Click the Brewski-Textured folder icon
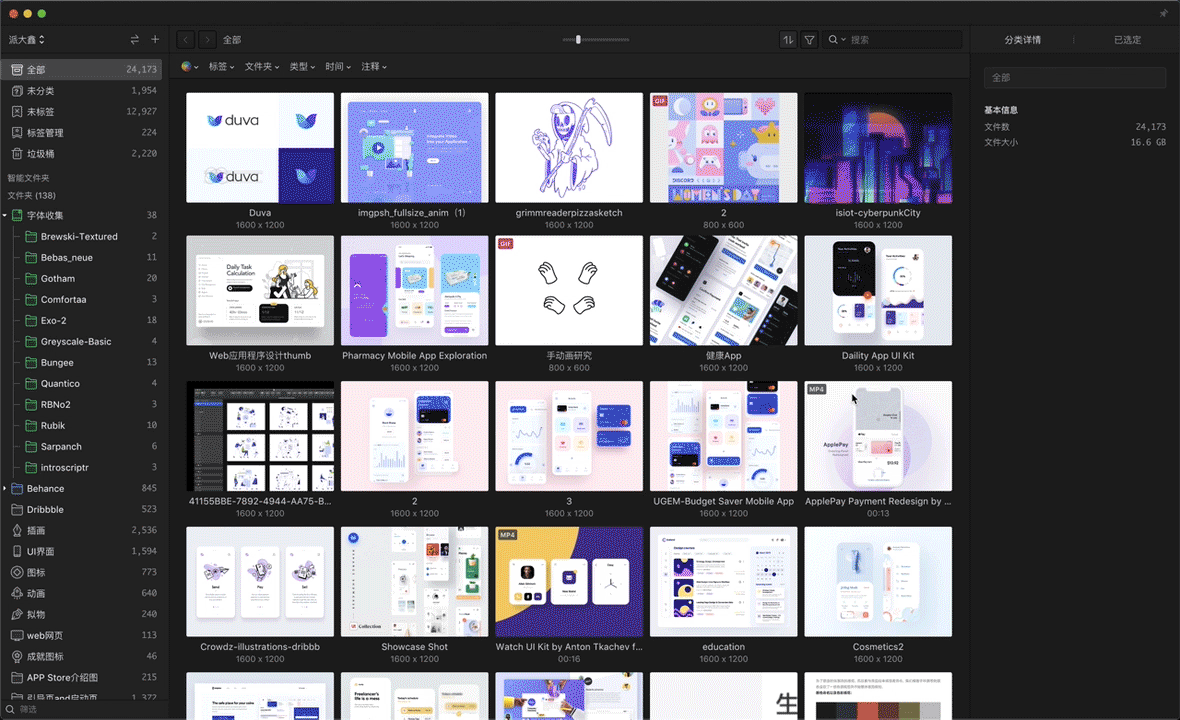The height and width of the screenshot is (720, 1180). point(31,236)
